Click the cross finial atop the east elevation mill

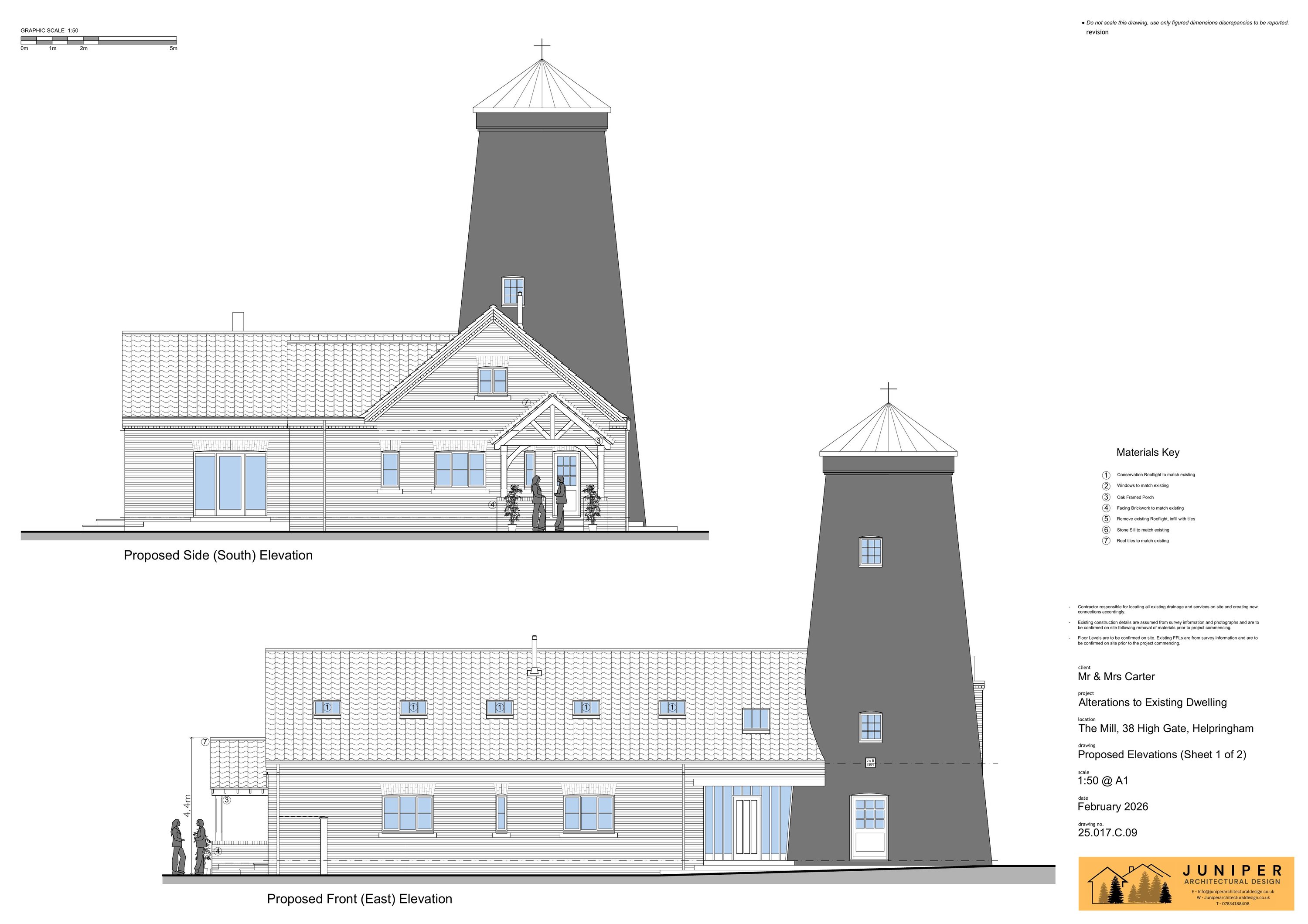(x=888, y=390)
